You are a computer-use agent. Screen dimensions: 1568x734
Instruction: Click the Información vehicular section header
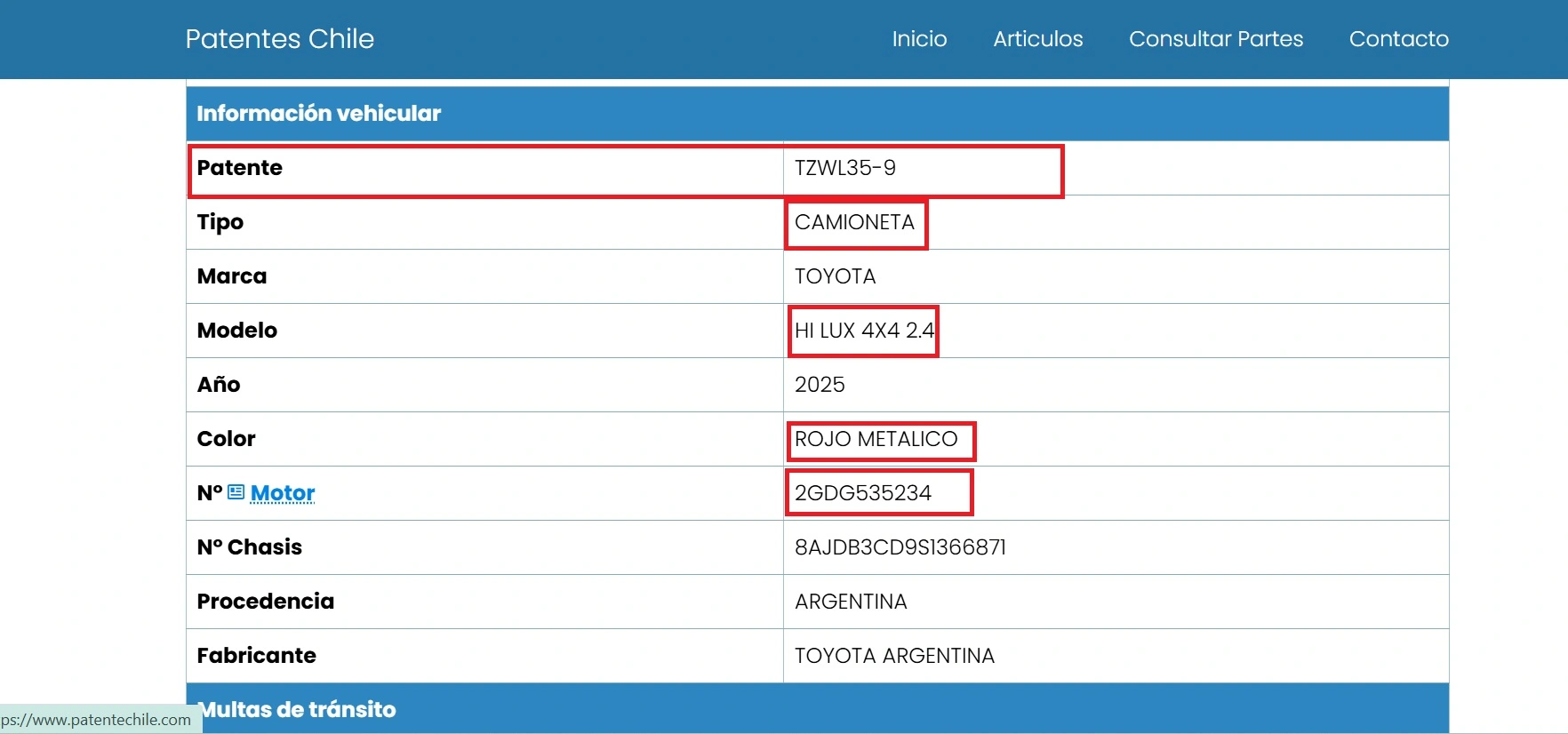click(817, 114)
